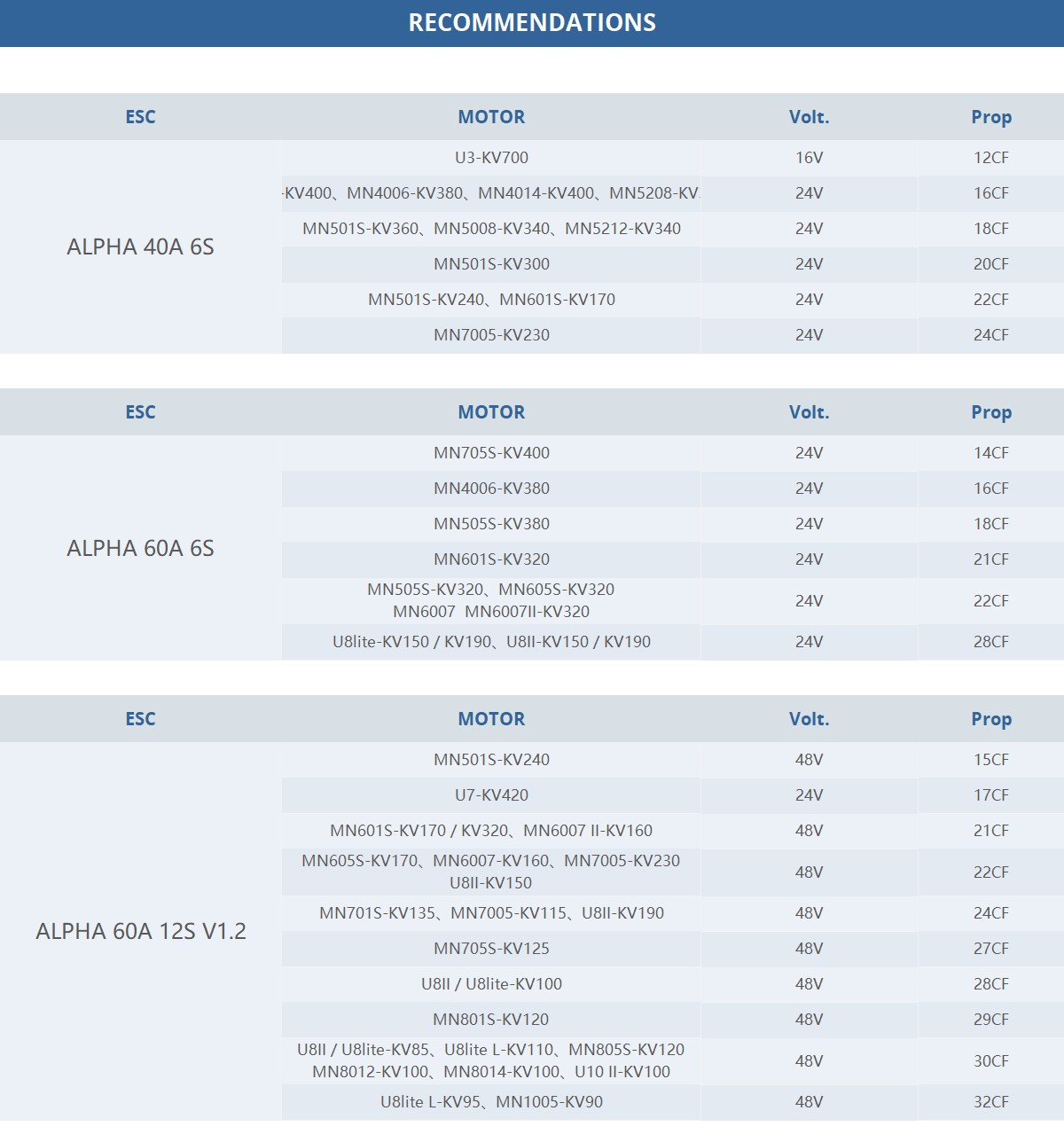
Task: Select the MN501S-KV240、MN601S-KV170 motor cell
Action: pos(491,300)
